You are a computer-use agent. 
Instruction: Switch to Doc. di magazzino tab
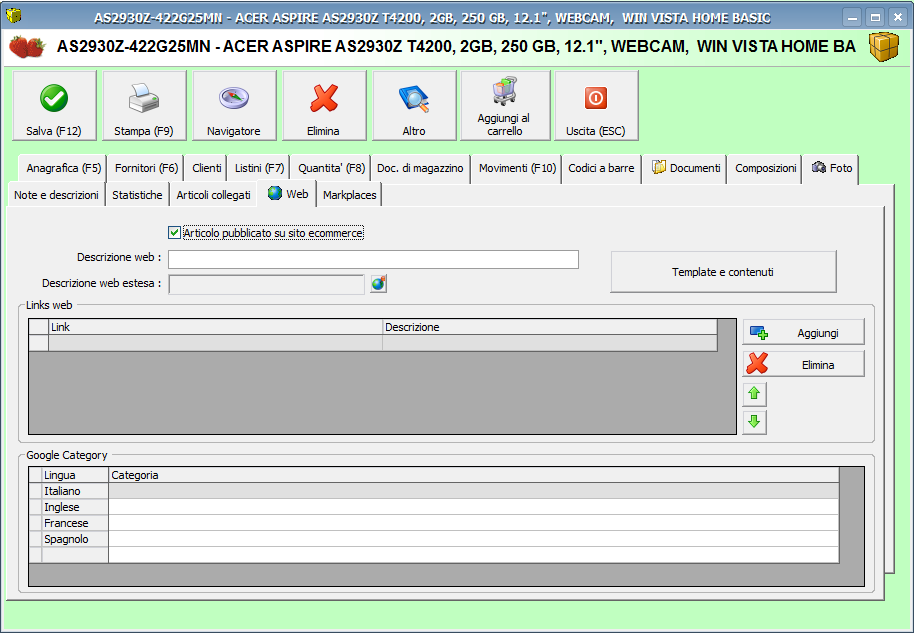point(420,168)
